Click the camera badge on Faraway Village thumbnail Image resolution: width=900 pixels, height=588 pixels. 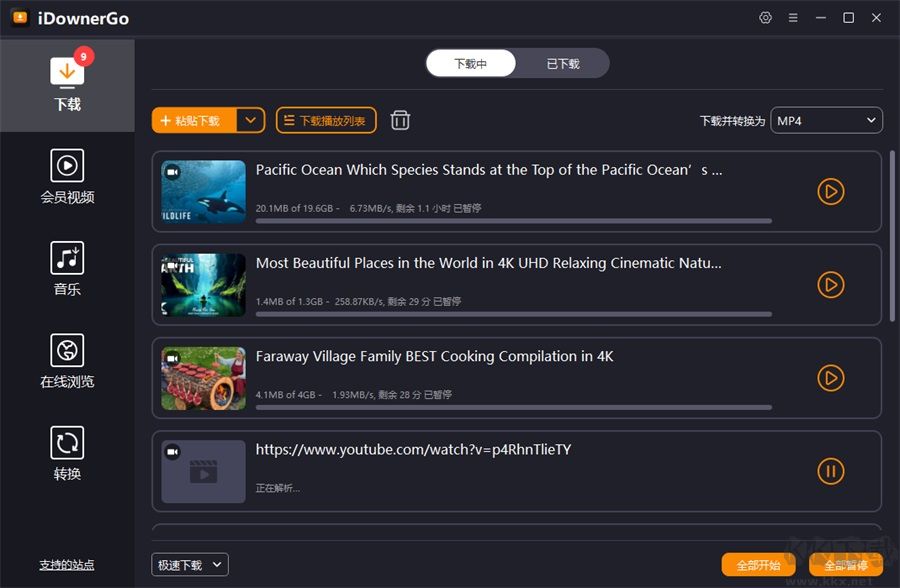[172, 358]
